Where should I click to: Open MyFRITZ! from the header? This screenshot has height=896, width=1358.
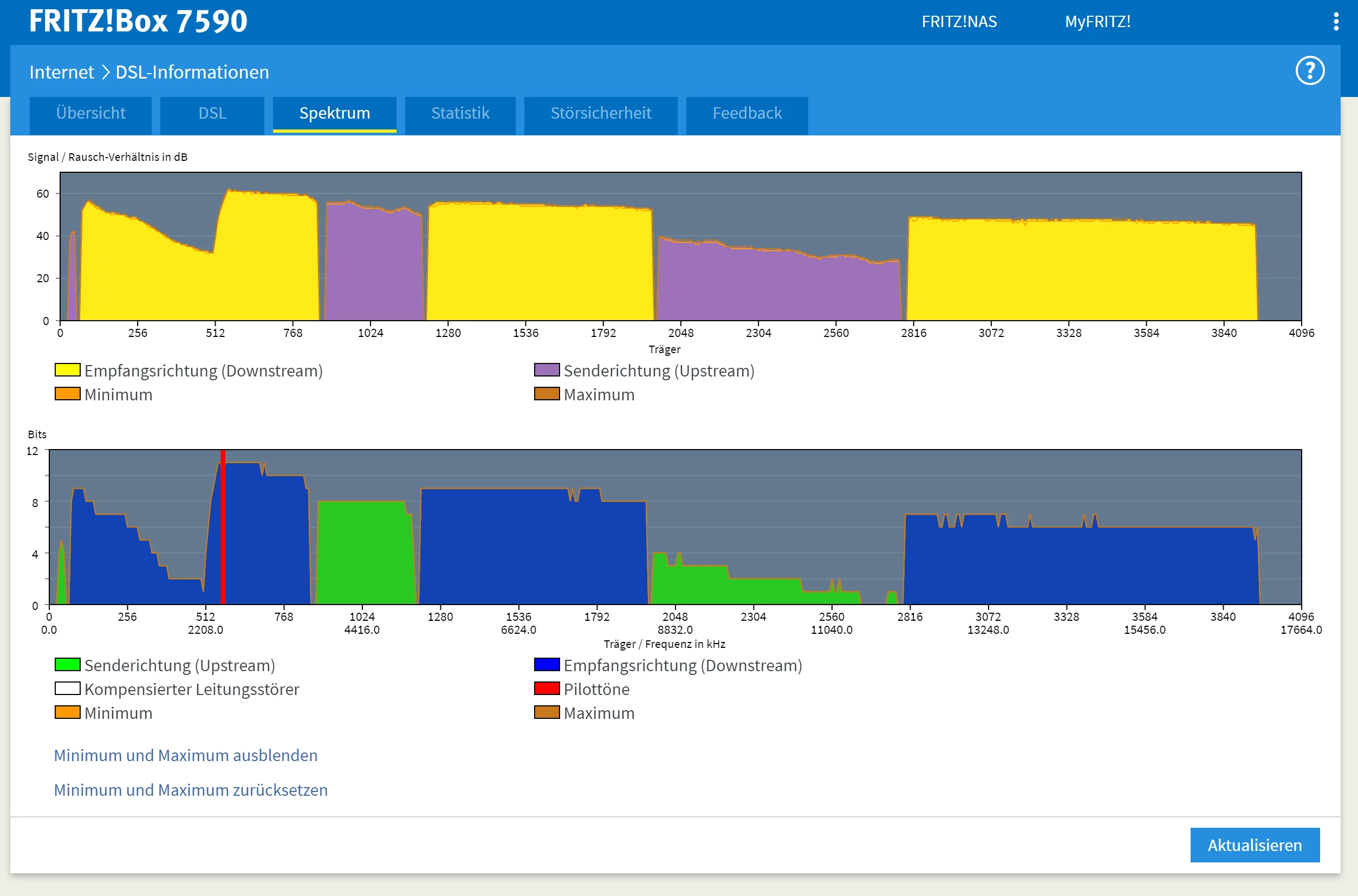[x=1097, y=22]
